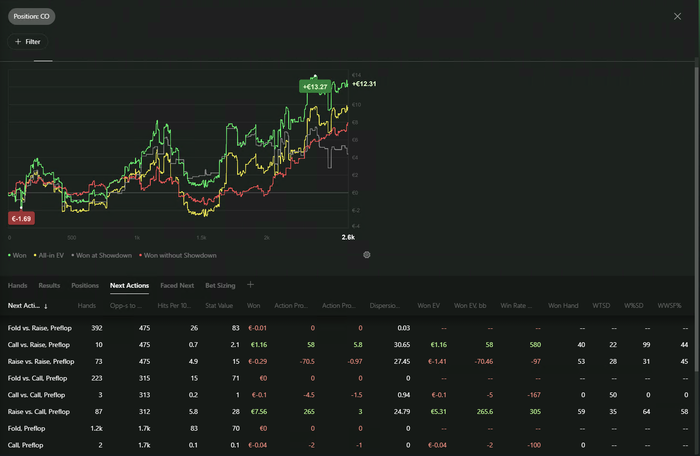Select the Call, Preflop row label
The width and height of the screenshot is (700, 456).
(25, 445)
